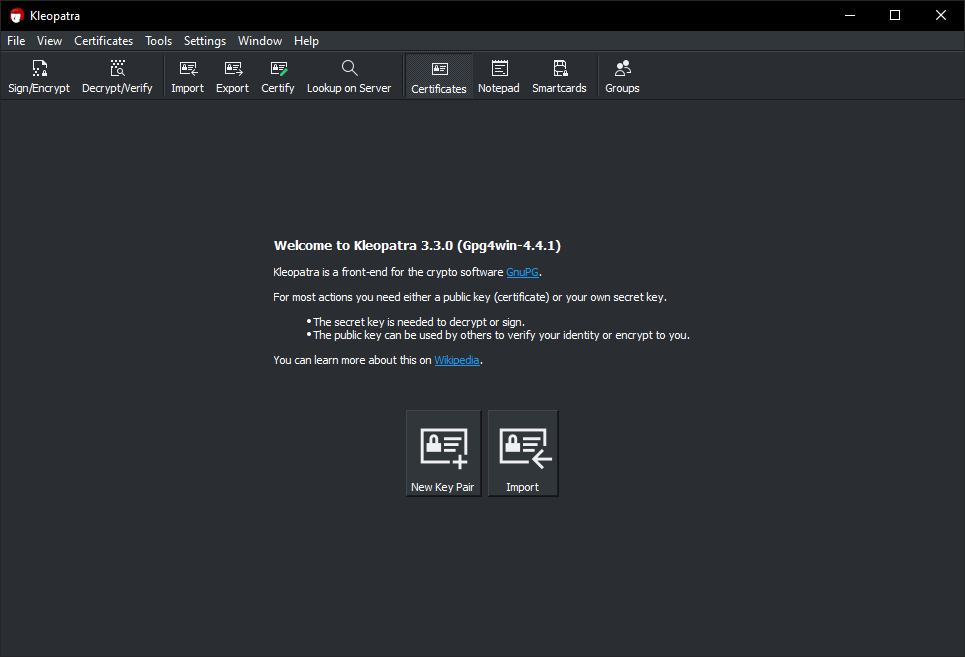
Task: Launch the Decrypt/Verify tool
Action: [x=117, y=76]
